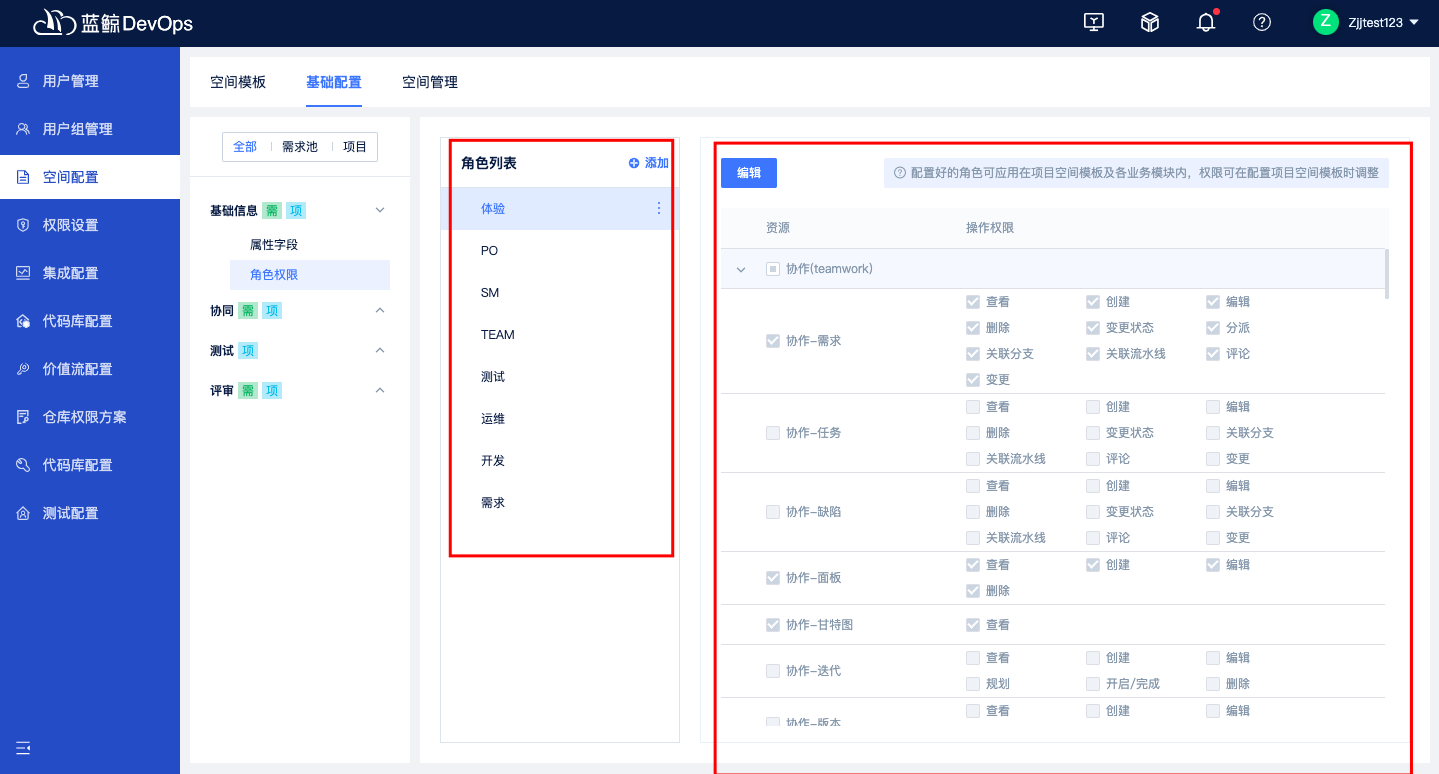Screen dimensions: 1439x774
Task: Switch to the 基础配置 tab
Action: point(334,82)
